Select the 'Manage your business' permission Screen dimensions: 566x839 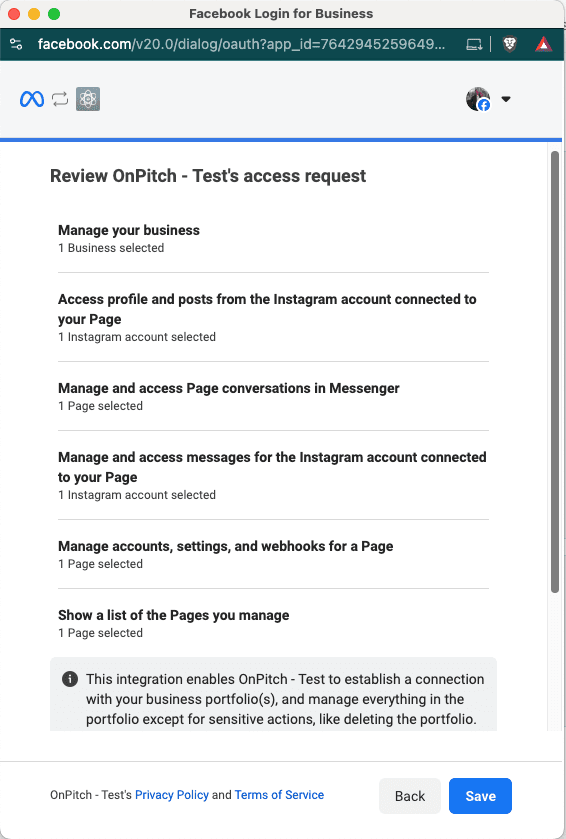pyautogui.click(x=129, y=230)
